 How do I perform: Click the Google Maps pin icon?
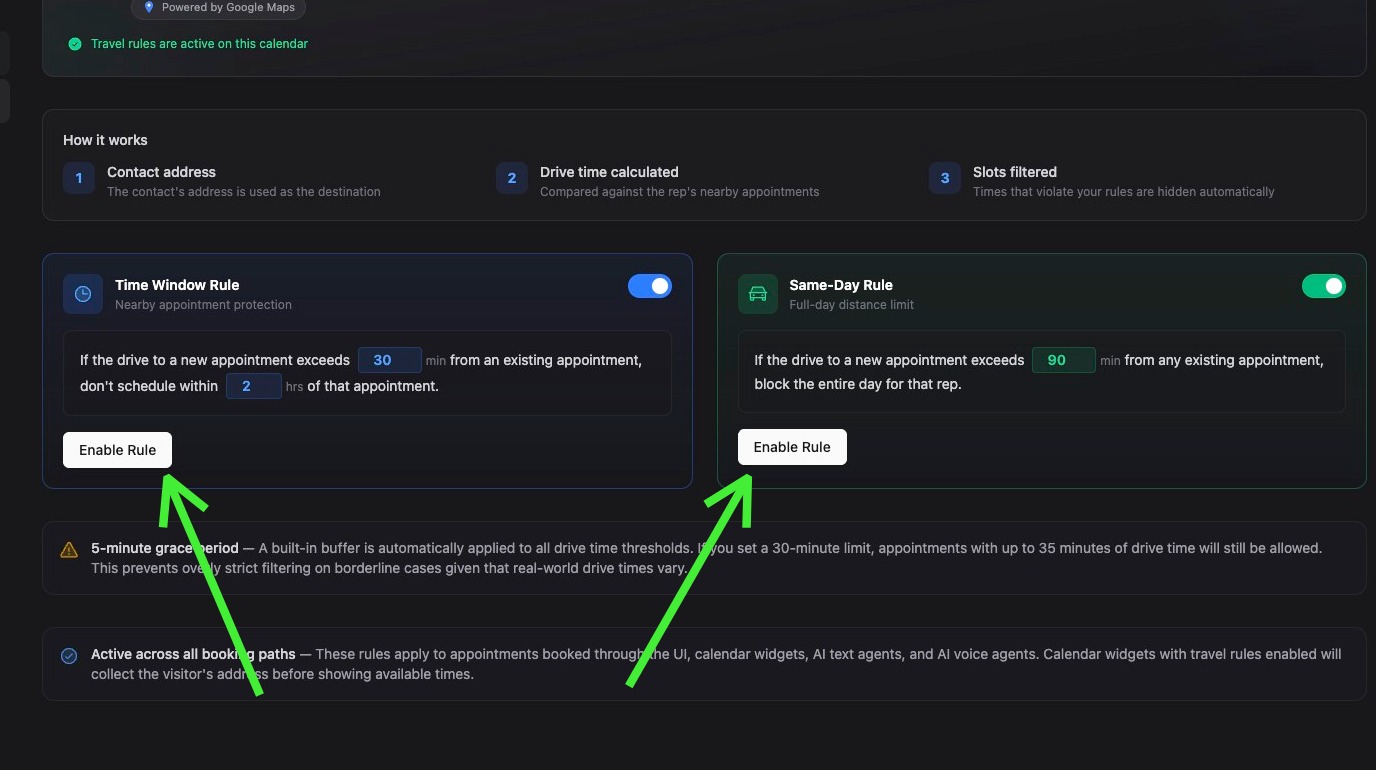click(x=149, y=7)
